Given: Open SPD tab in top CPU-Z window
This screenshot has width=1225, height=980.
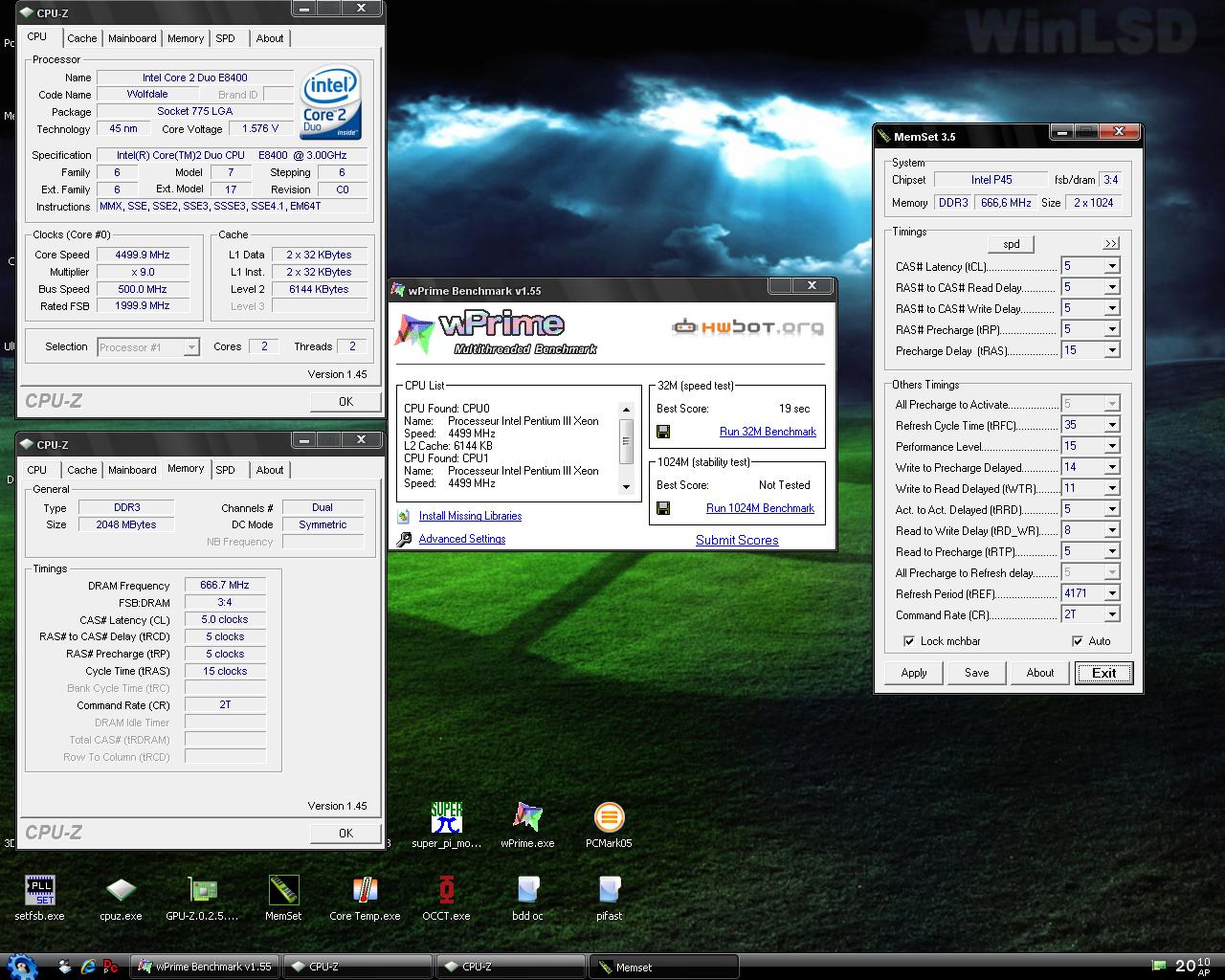Looking at the screenshot, I should click(225, 38).
